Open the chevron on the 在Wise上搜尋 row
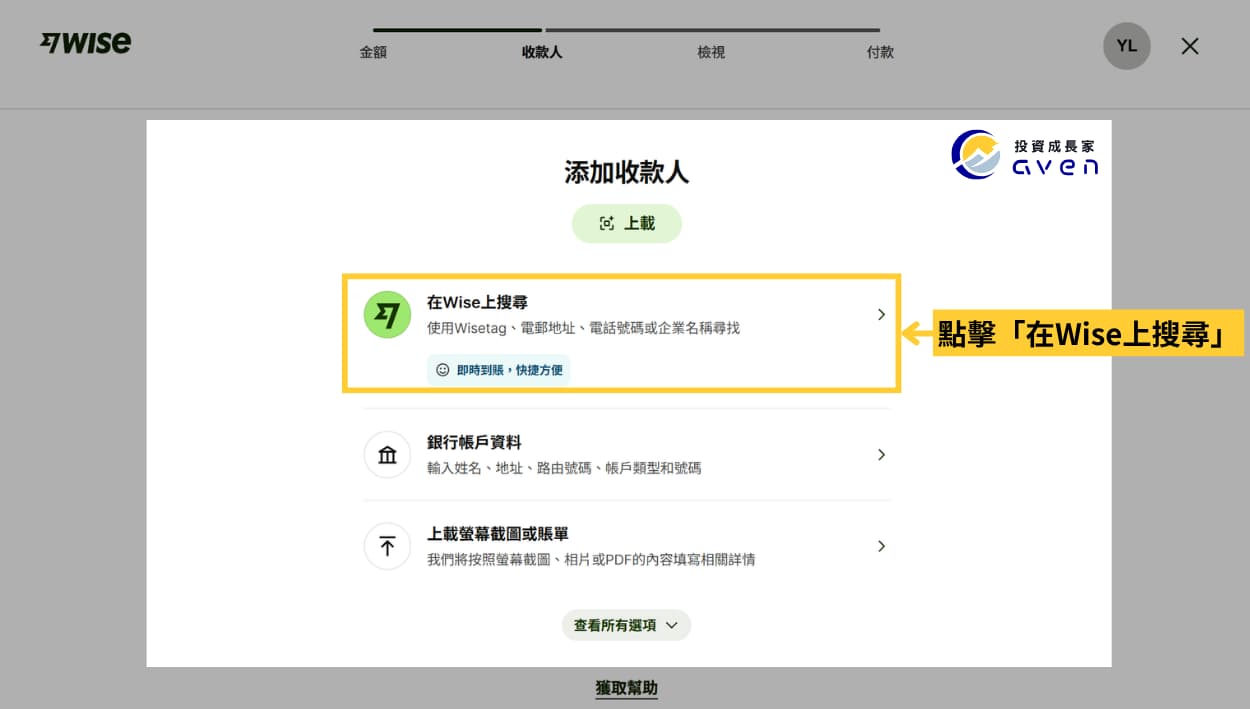Image resolution: width=1250 pixels, height=709 pixels. (881, 314)
